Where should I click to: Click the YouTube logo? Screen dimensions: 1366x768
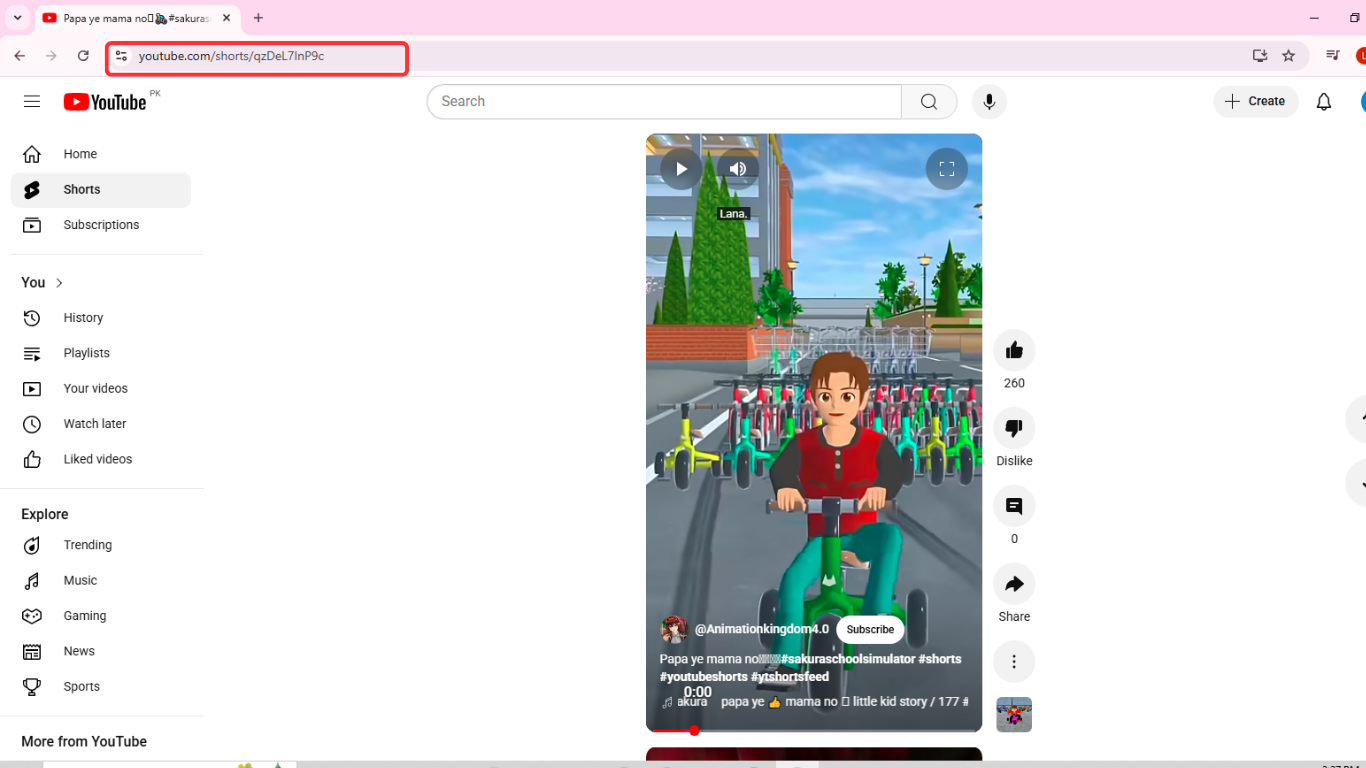pos(105,101)
